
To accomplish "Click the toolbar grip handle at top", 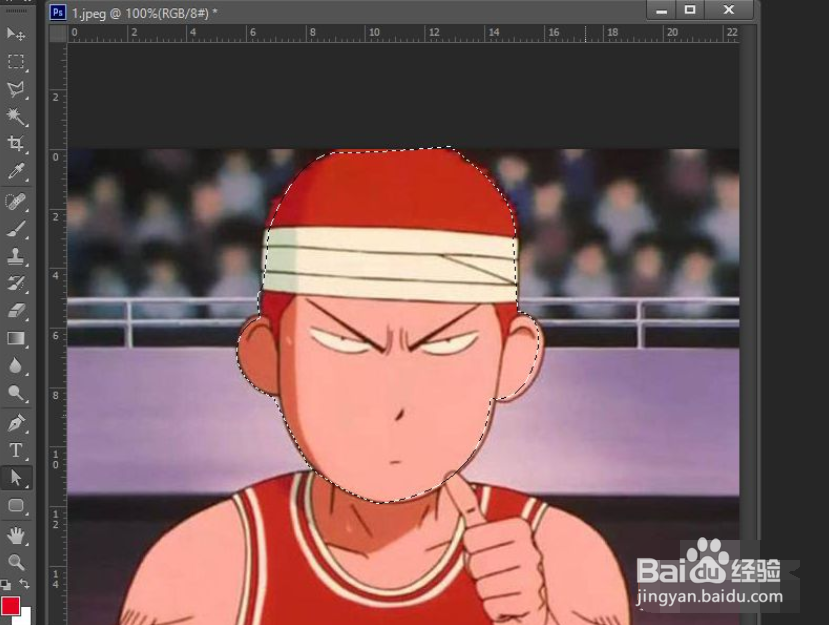I will (16, 11).
